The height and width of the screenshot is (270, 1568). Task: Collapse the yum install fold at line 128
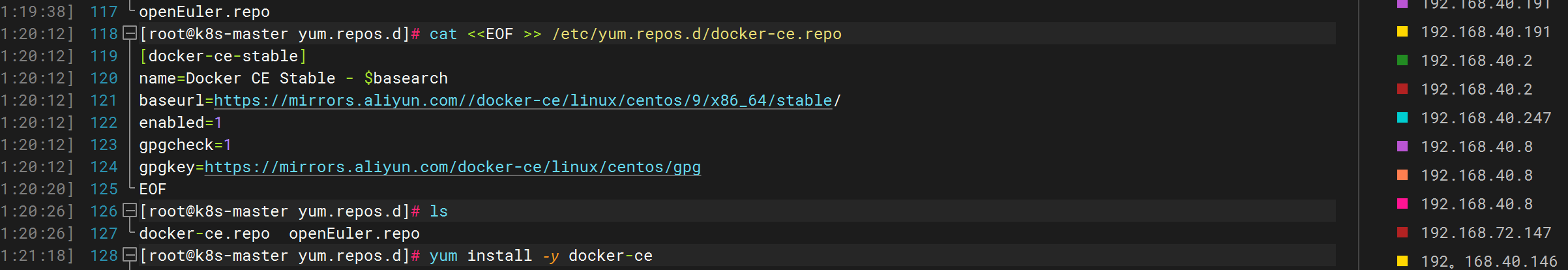[130, 255]
